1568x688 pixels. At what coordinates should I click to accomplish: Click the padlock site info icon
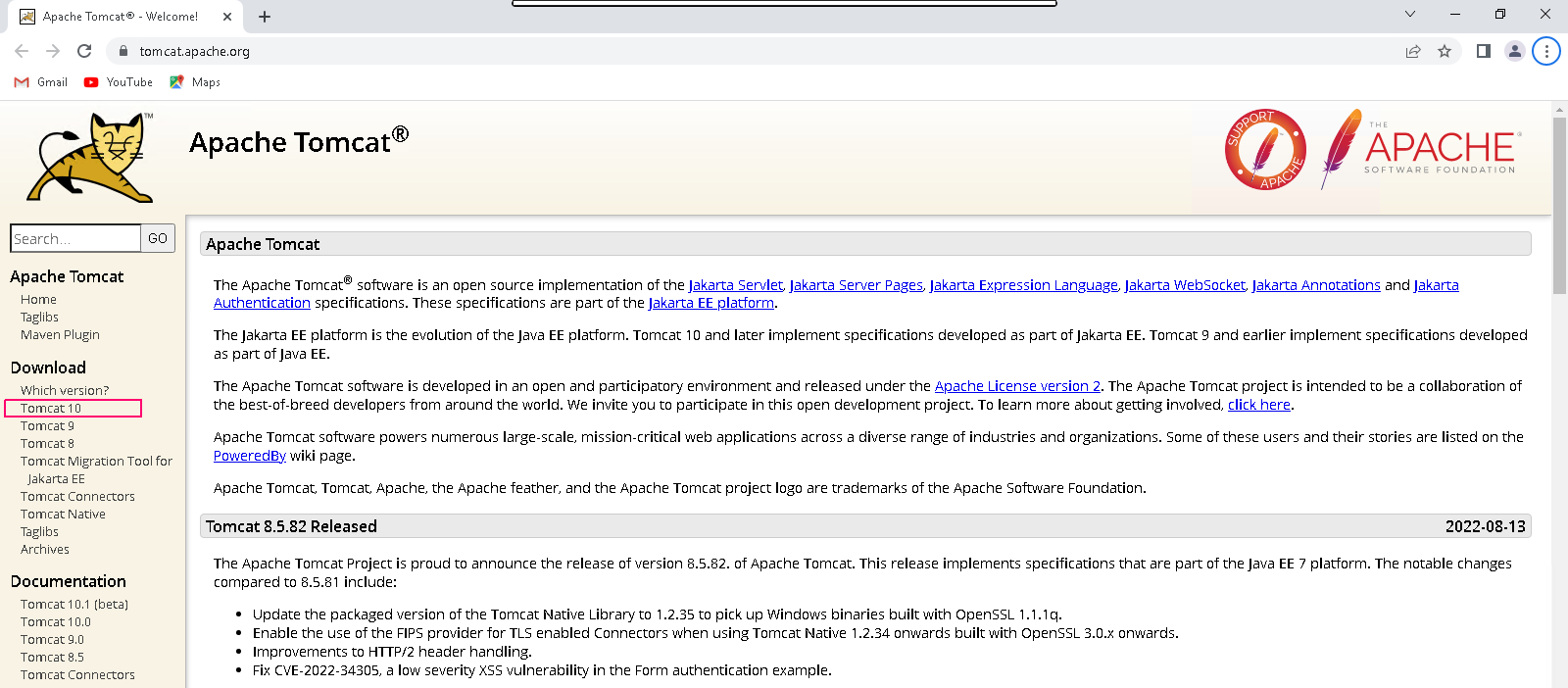coord(122,51)
